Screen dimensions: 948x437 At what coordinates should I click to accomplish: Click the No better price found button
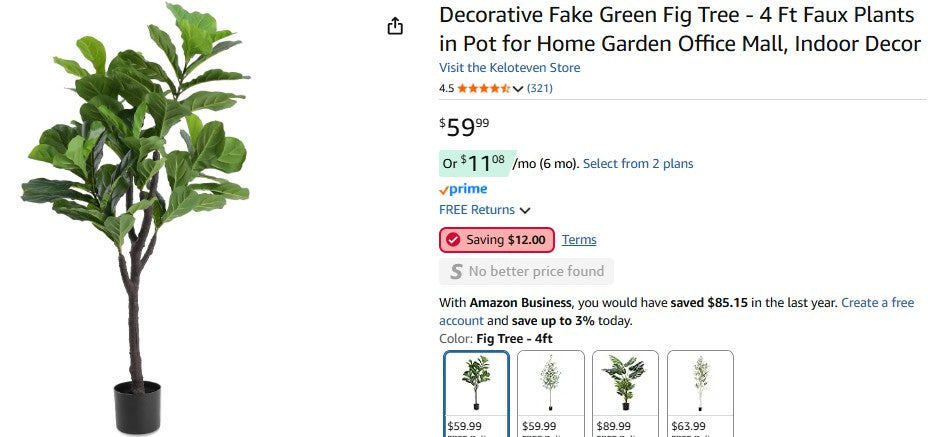click(x=526, y=271)
